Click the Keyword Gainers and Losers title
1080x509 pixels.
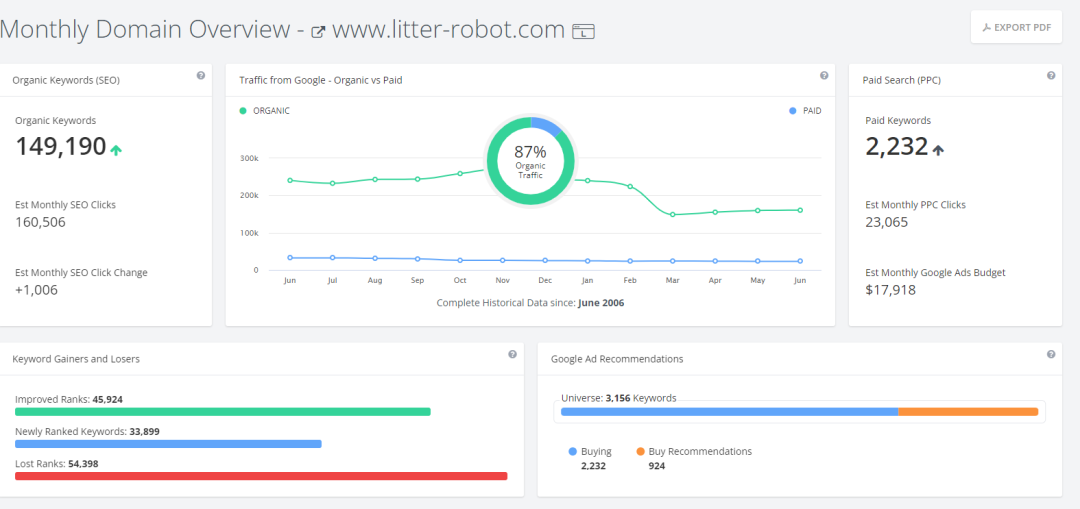[76, 359]
